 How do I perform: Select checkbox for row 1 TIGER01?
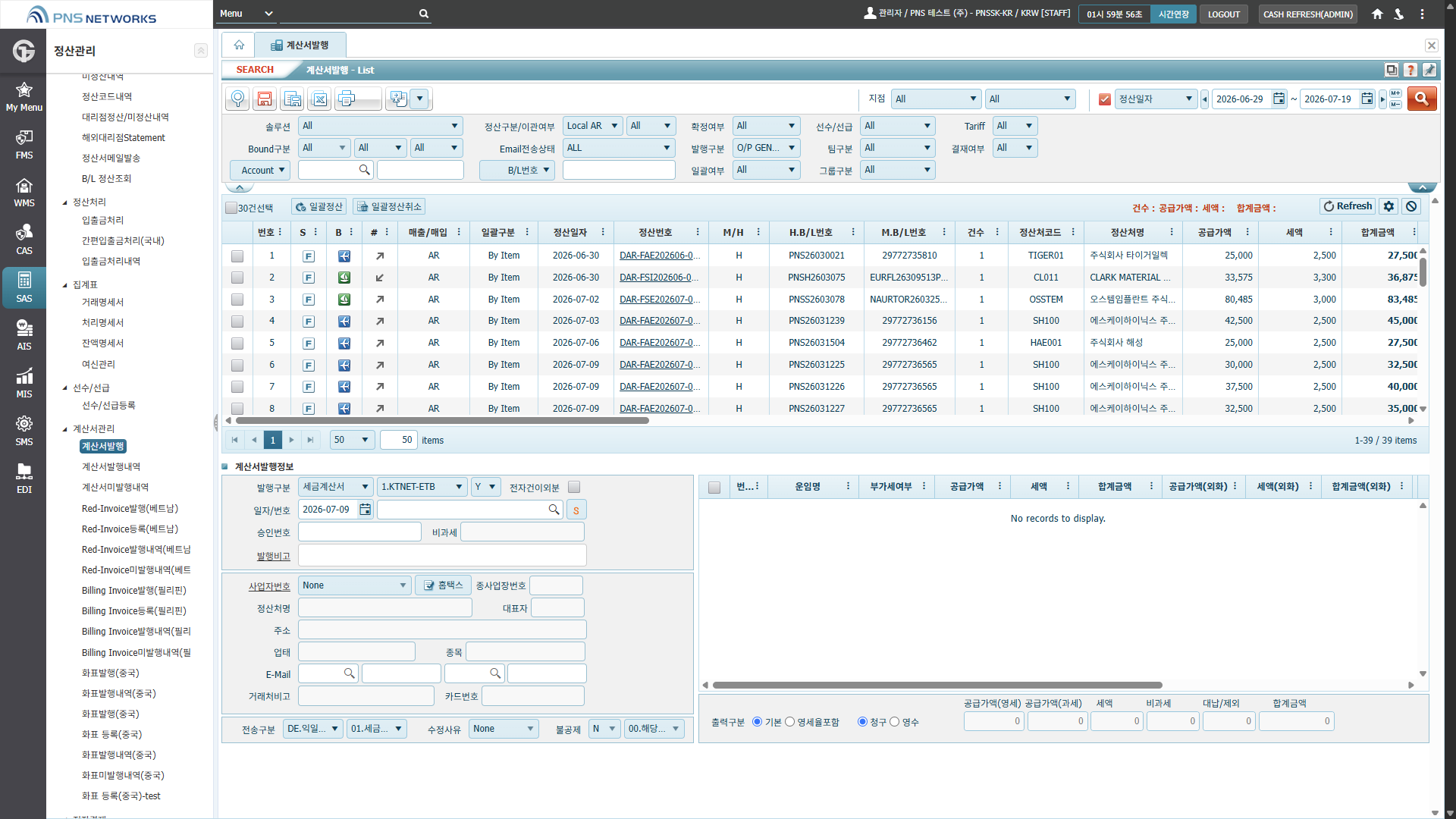pos(237,256)
